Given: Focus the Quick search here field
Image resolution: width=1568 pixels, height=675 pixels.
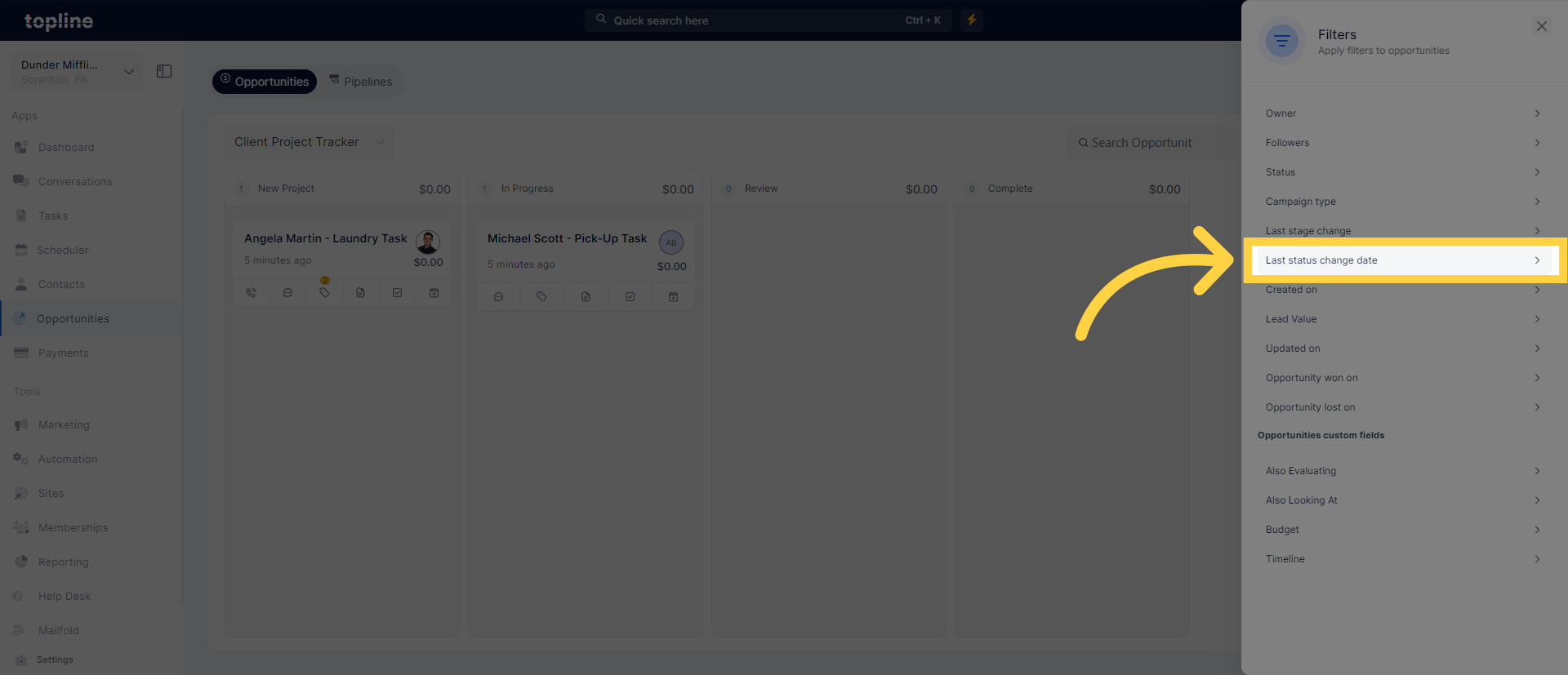Looking at the screenshot, I should coord(768,20).
